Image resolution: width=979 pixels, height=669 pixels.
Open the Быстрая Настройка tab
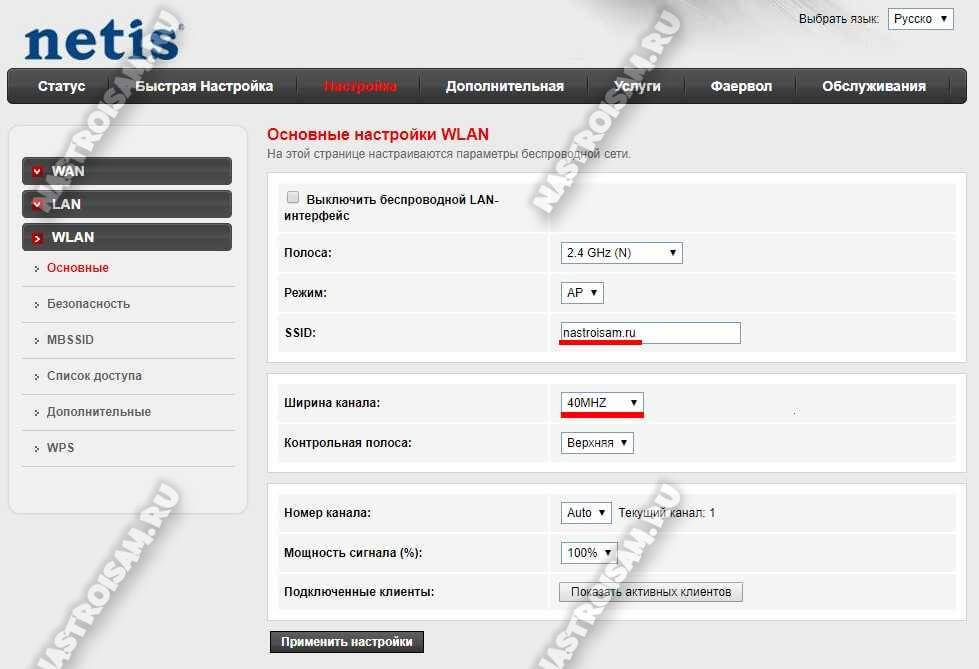pyautogui.click(x=204, y=86)
